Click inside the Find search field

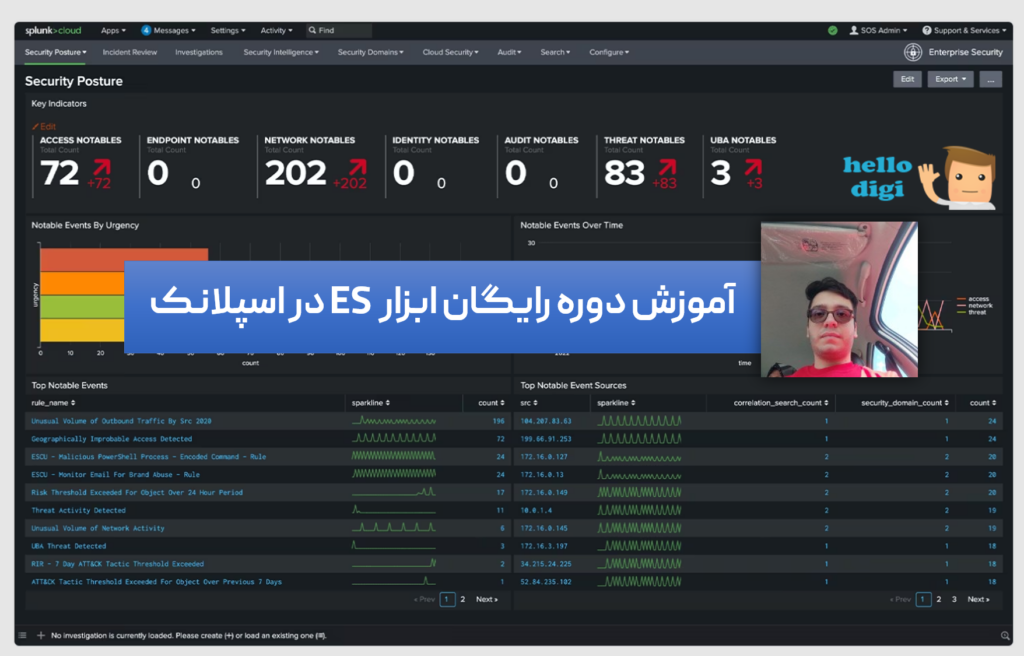[x=340, y=30]
